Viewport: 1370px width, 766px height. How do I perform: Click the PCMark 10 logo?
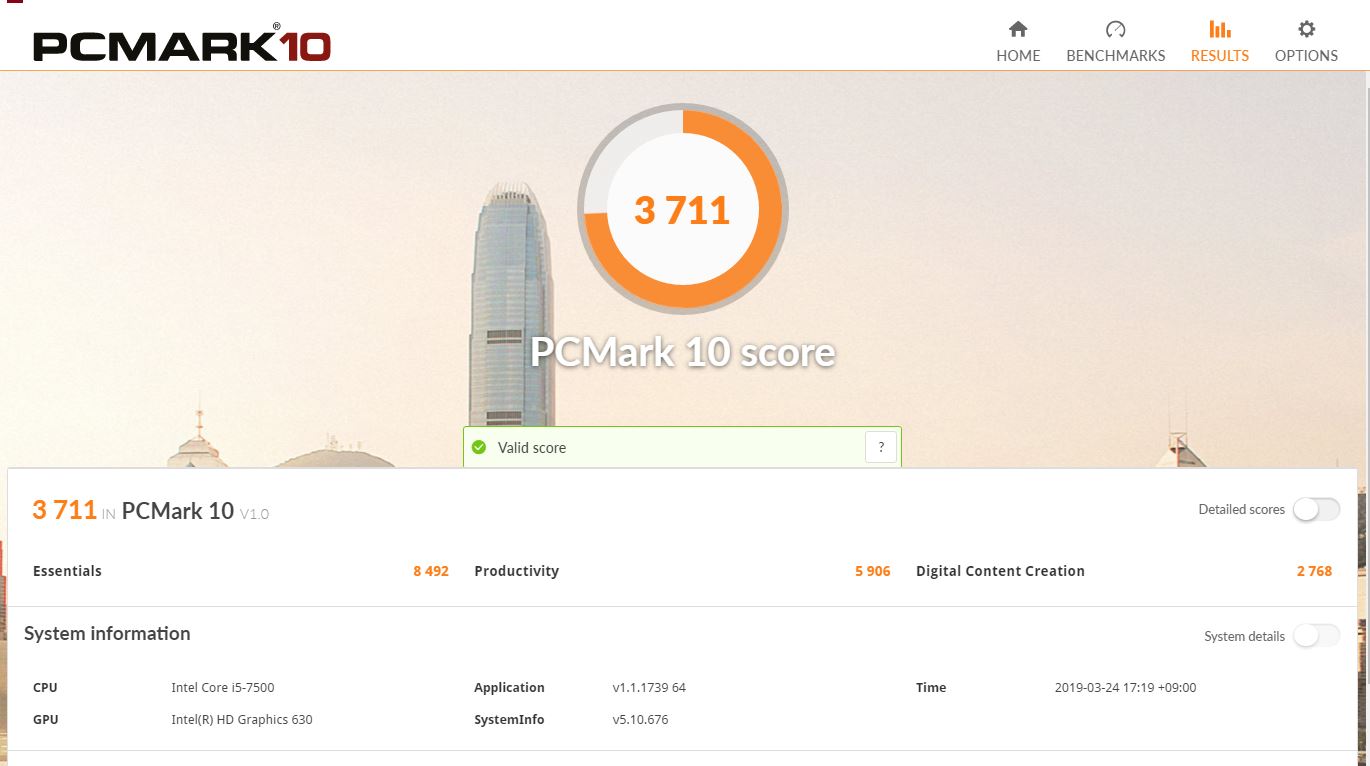pyautogui.click(x=181, y=45)
